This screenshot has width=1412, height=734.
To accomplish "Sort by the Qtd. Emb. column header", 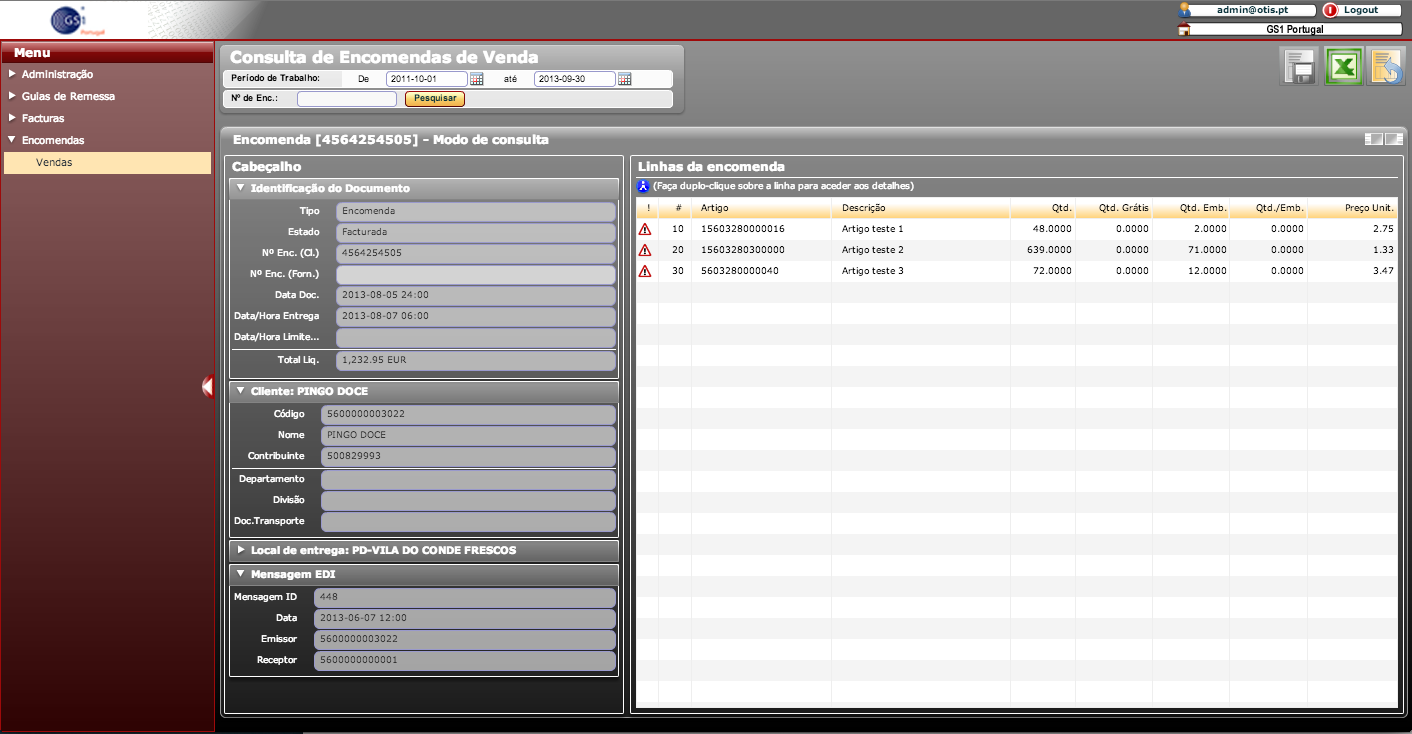I will coord(1191,208).
